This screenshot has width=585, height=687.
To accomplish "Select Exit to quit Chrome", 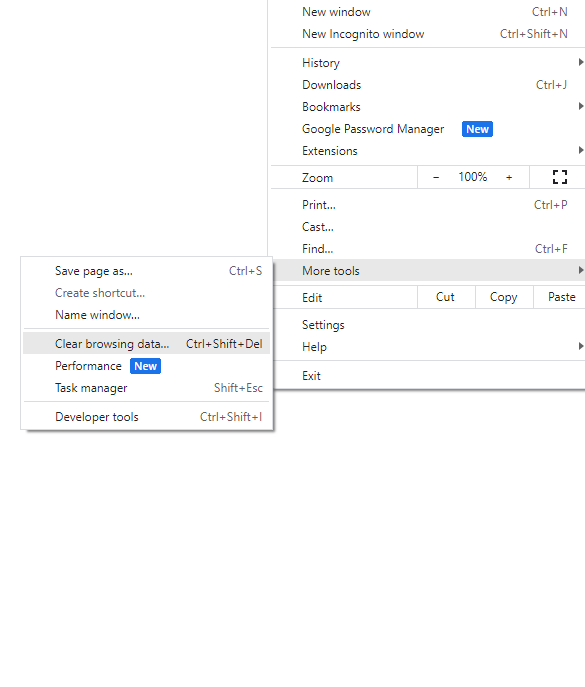I will point(428,375).
